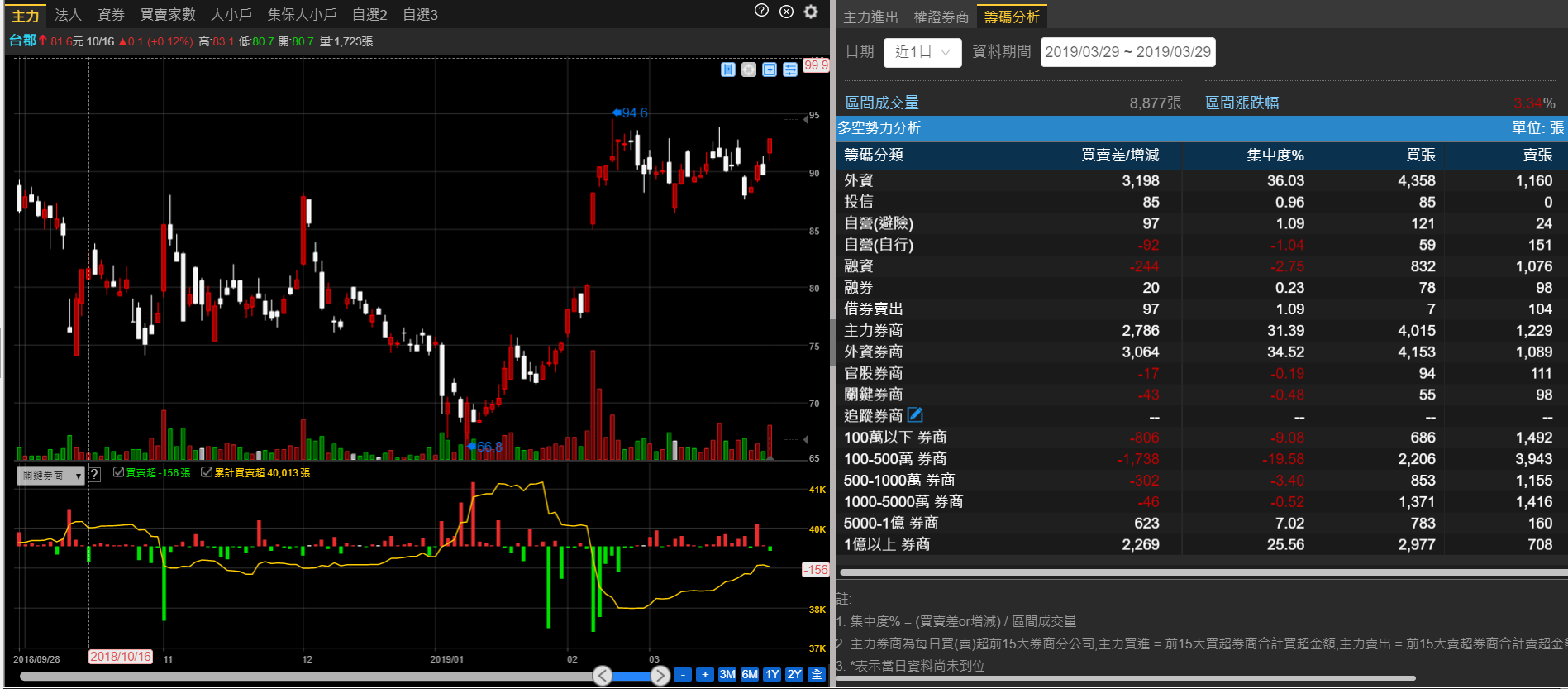The width and height of the screenshot is (1568, 689).
Task: Expand the 近1日 date dropdown
Action: tap(922, 52)
